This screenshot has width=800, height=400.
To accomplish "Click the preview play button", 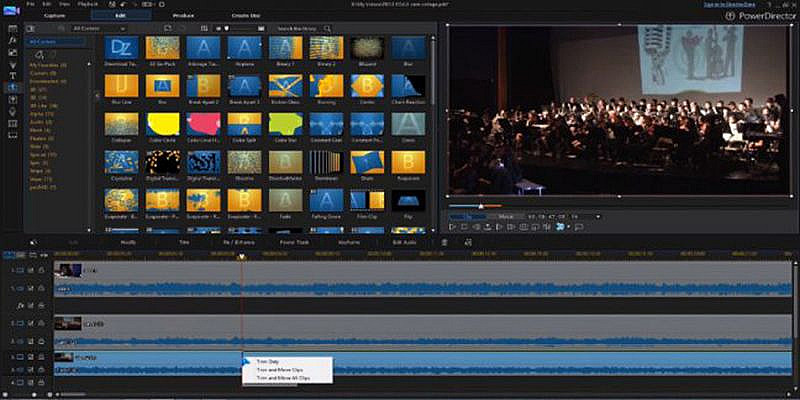I will [453, 227].
